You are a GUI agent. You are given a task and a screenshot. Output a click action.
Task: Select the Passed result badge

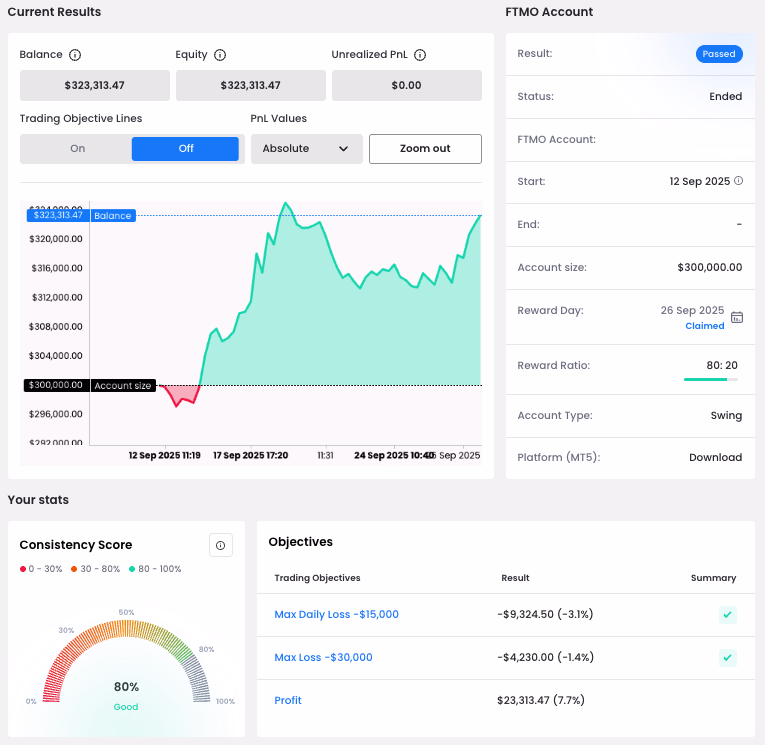coord(719,54)
